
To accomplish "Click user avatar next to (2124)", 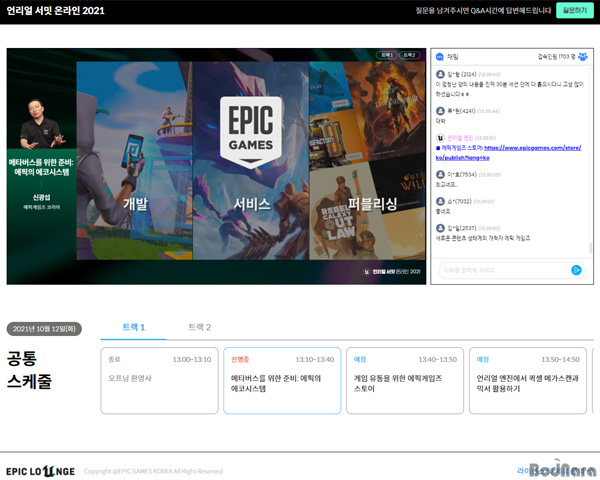I will click(440, 74).
